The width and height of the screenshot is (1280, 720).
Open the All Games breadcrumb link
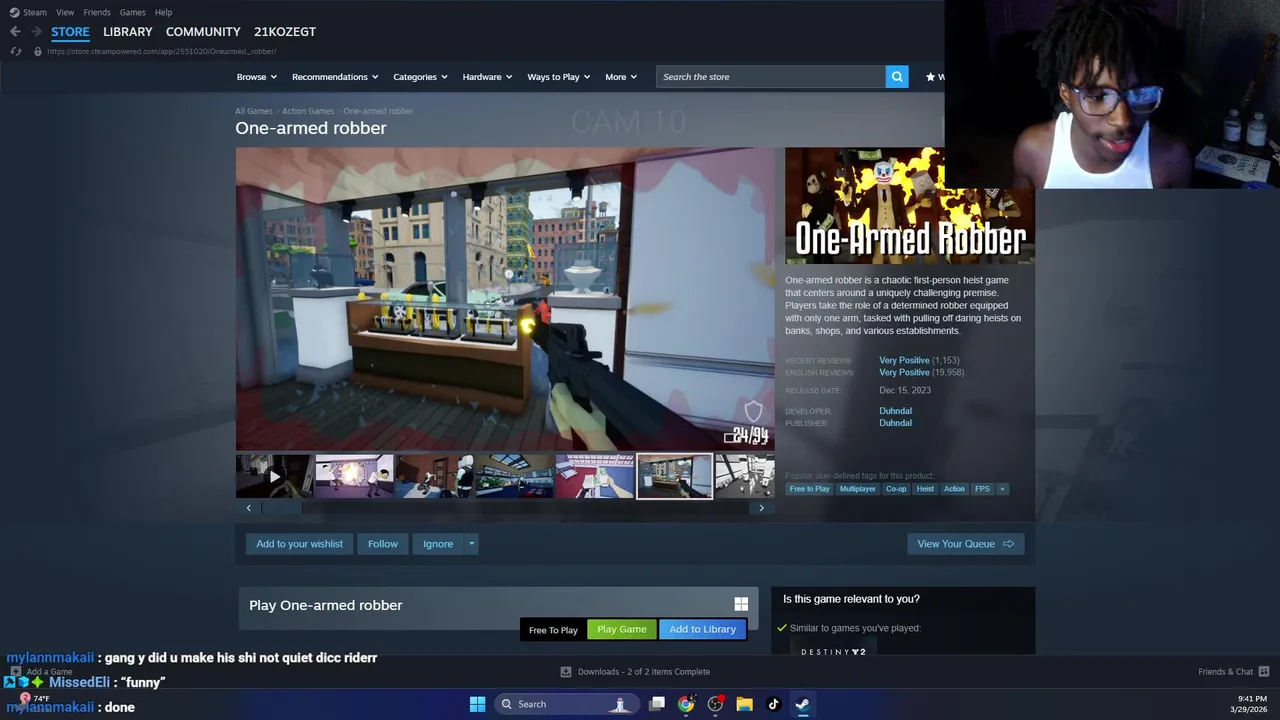point(254,111)
